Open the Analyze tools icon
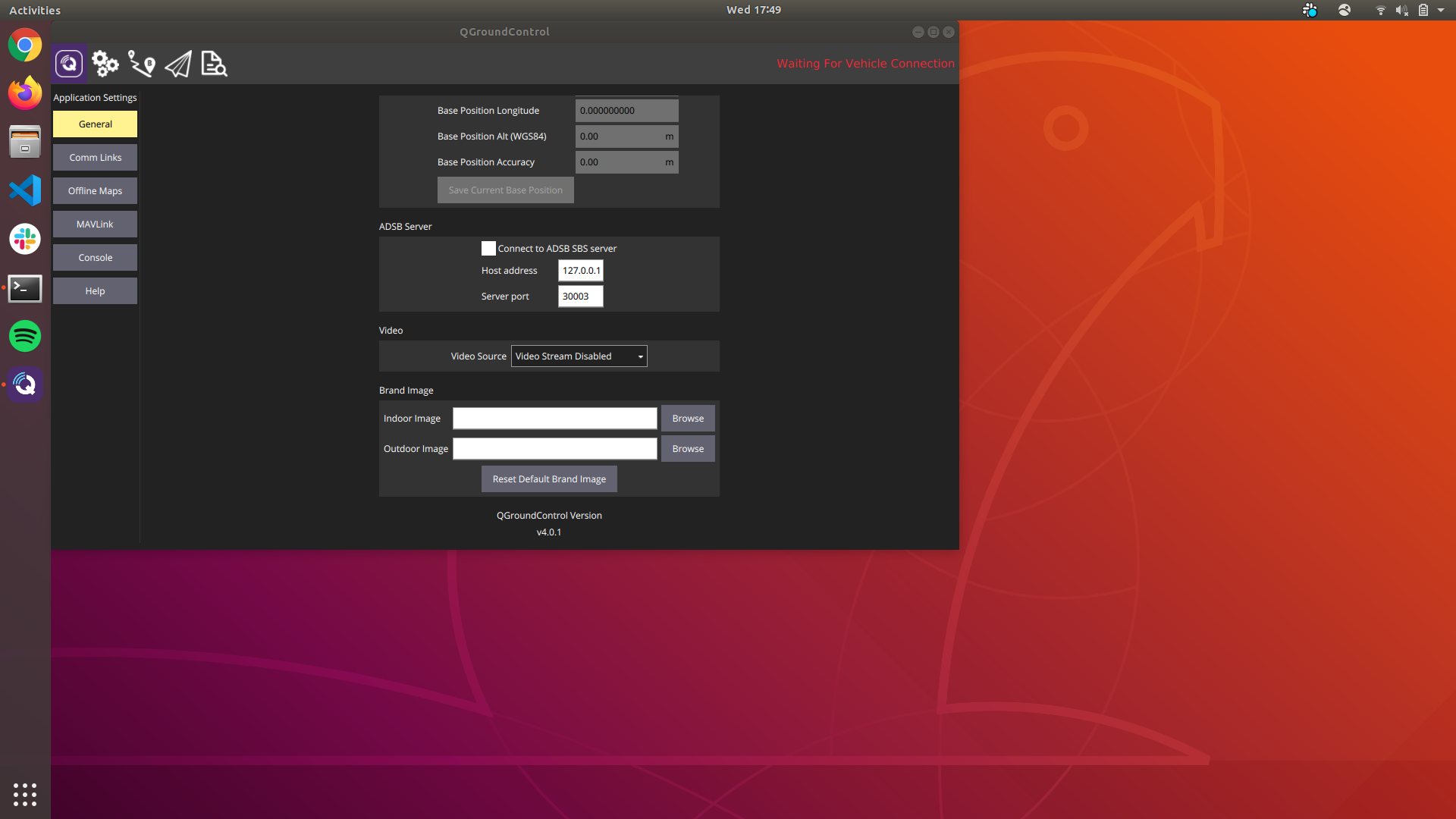The width and height of the screenshot is (1456, 819). (213, 64)
